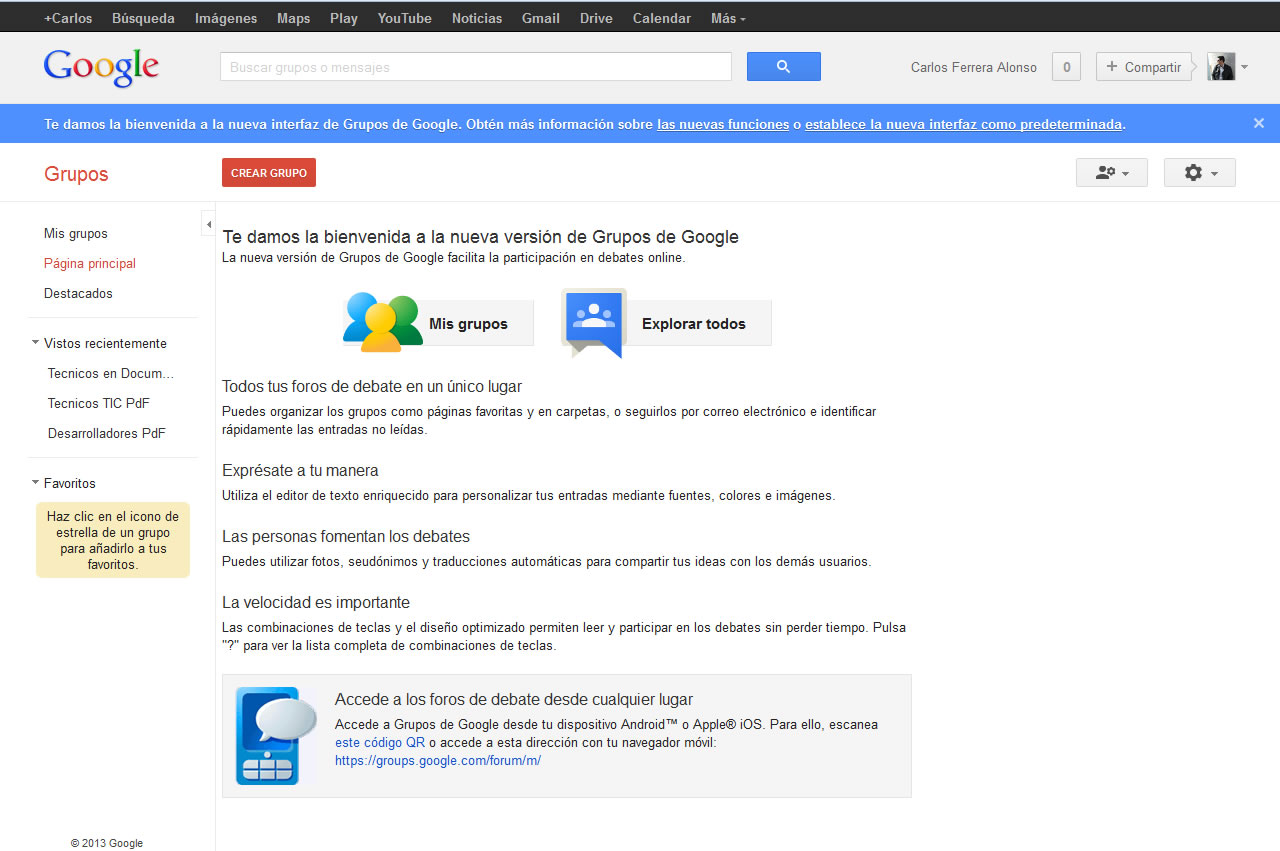Open the members manage dropdown button
Viewport: 1280px width, 851px height.
coord(1112,172)
